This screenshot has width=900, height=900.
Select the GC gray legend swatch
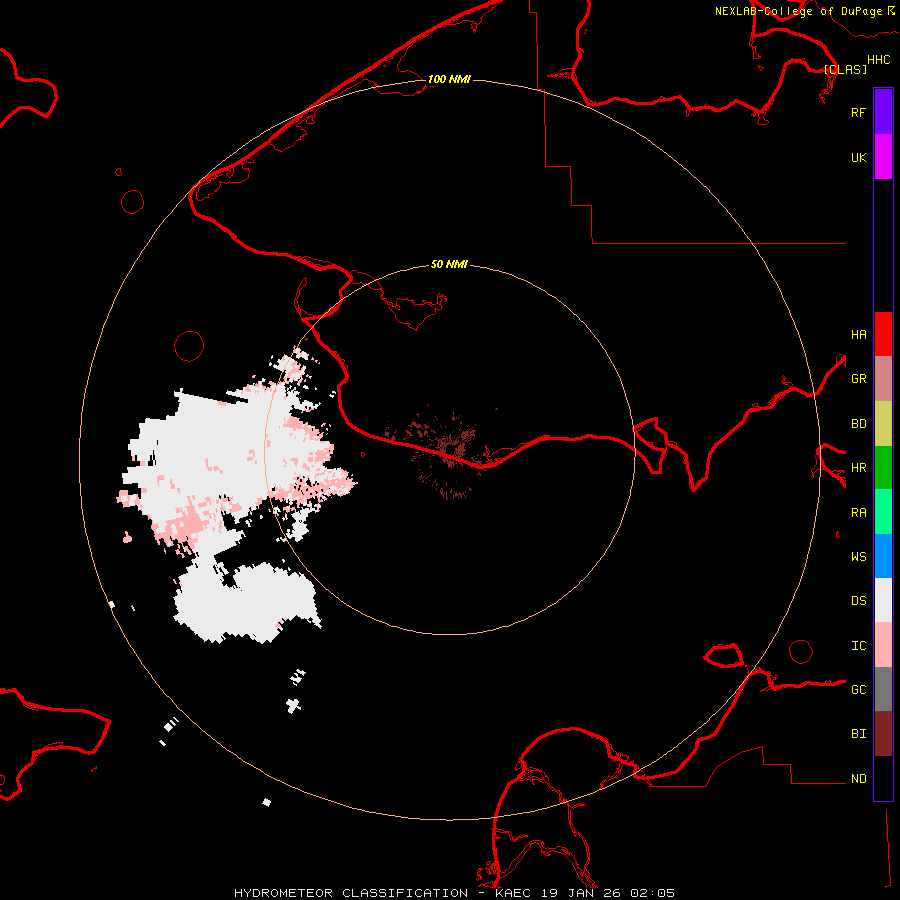883,689
